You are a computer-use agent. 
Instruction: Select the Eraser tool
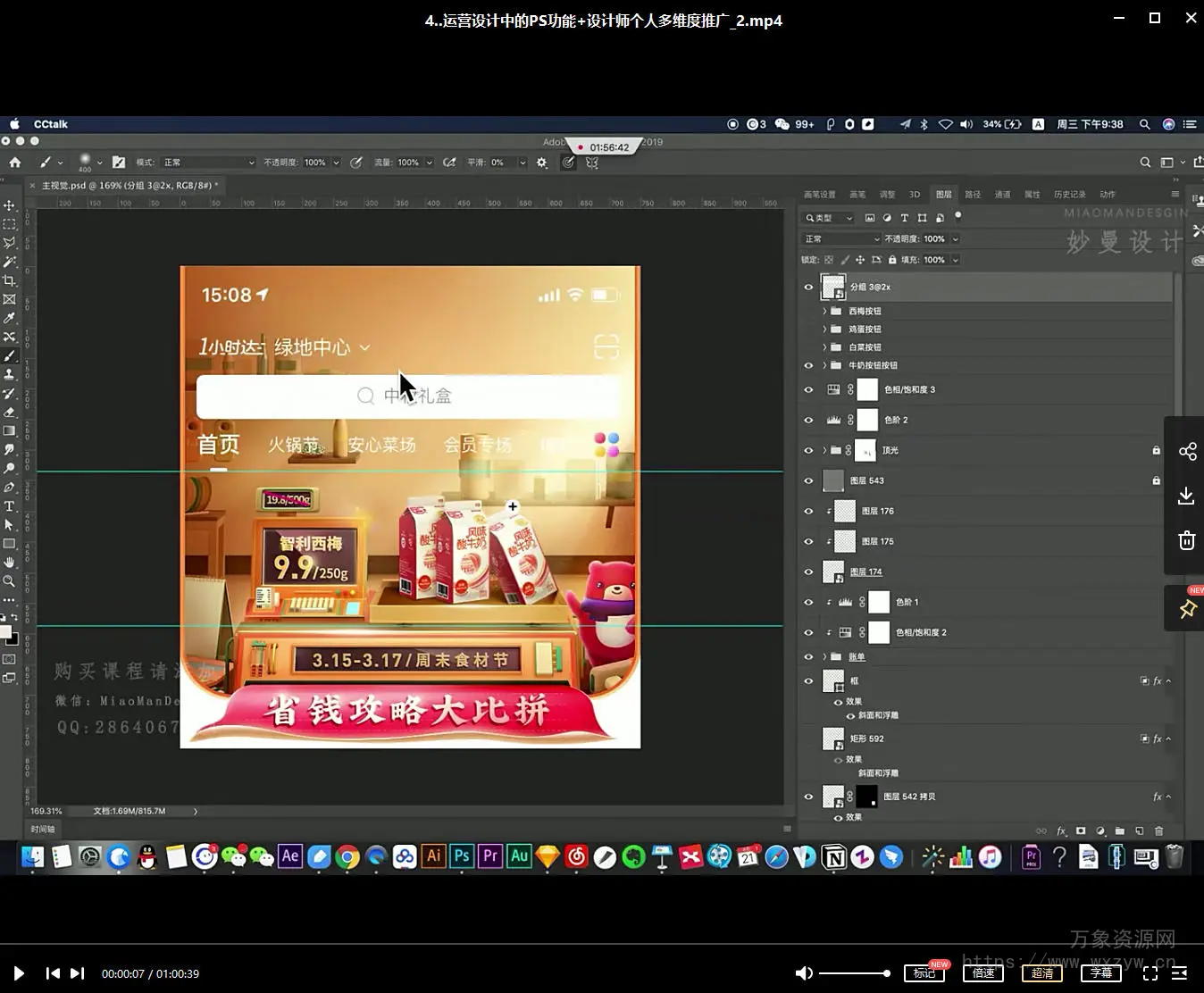coord(10,413)
